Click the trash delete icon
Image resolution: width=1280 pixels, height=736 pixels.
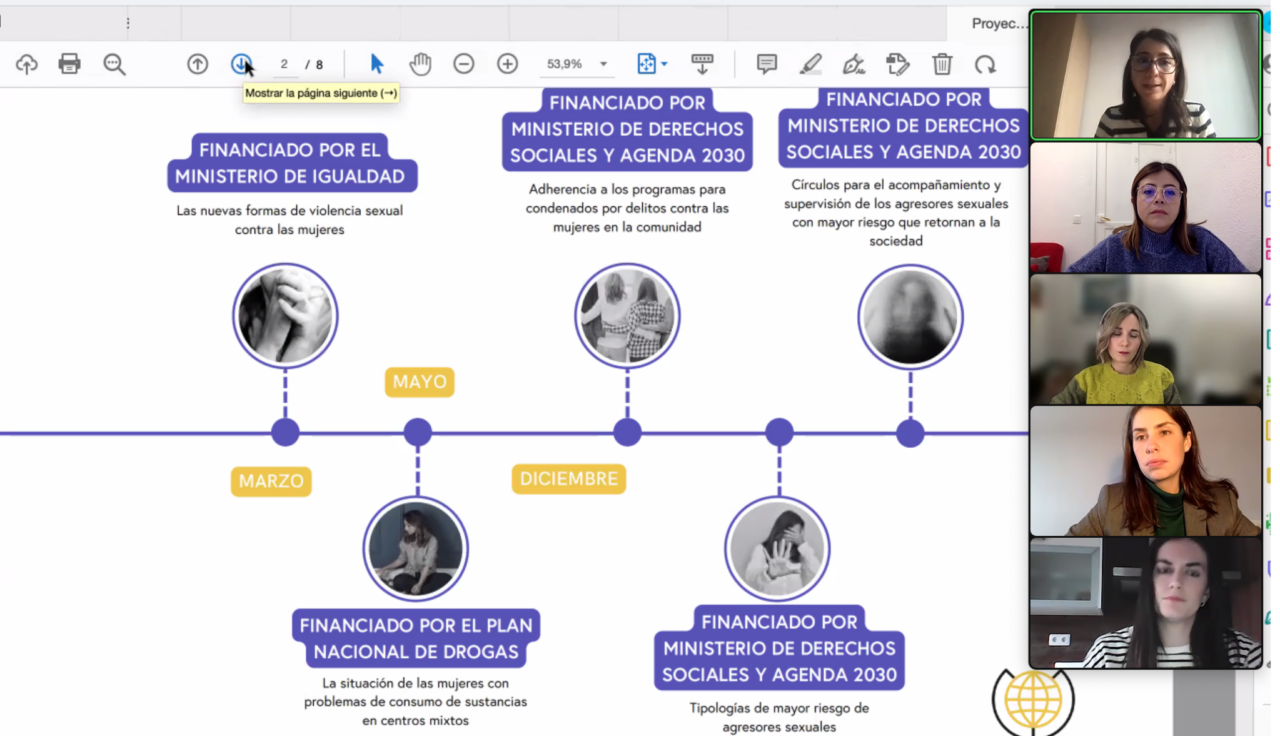tap(942, 65)
